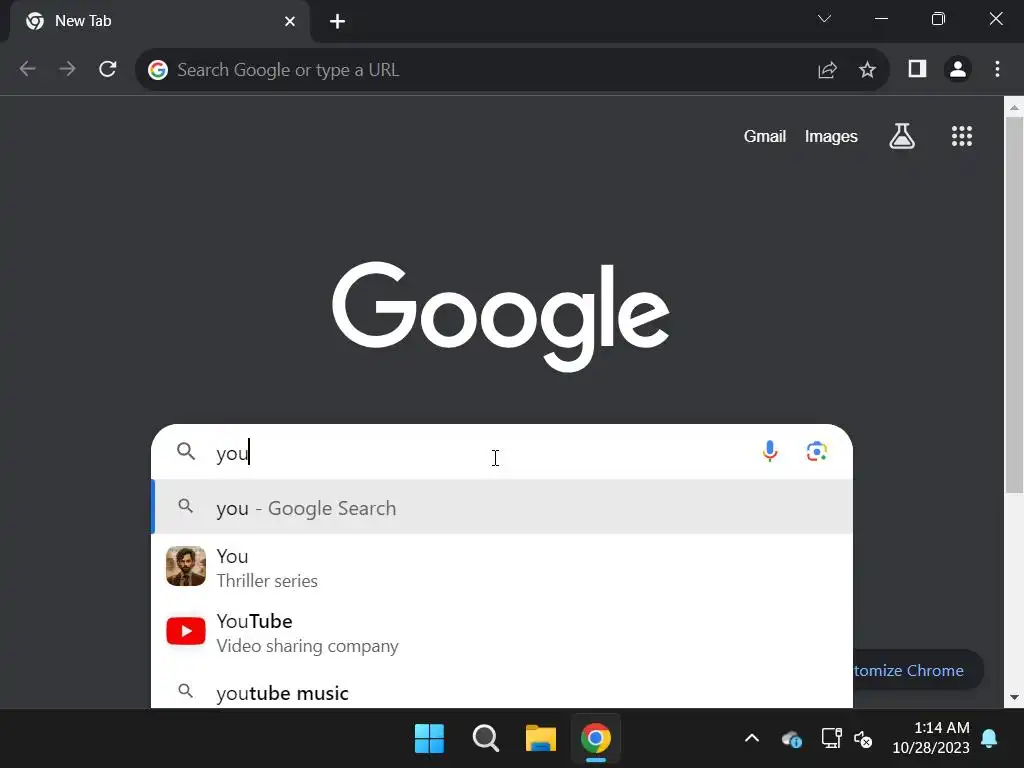
Task: Select "you - Google Search" suggestion
Action: pos(502,507)
